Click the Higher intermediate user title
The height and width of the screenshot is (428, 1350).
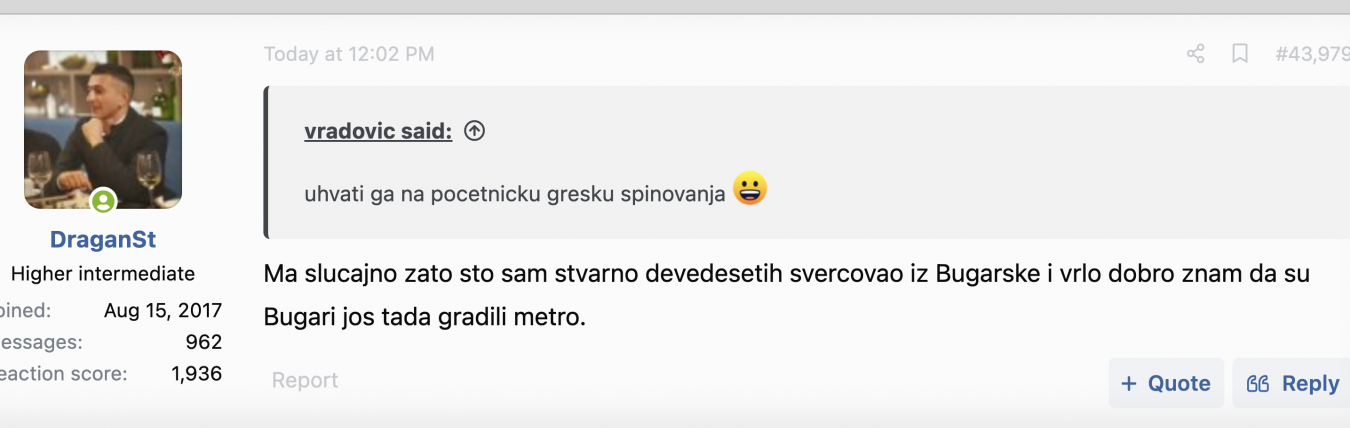click(103, 273)
